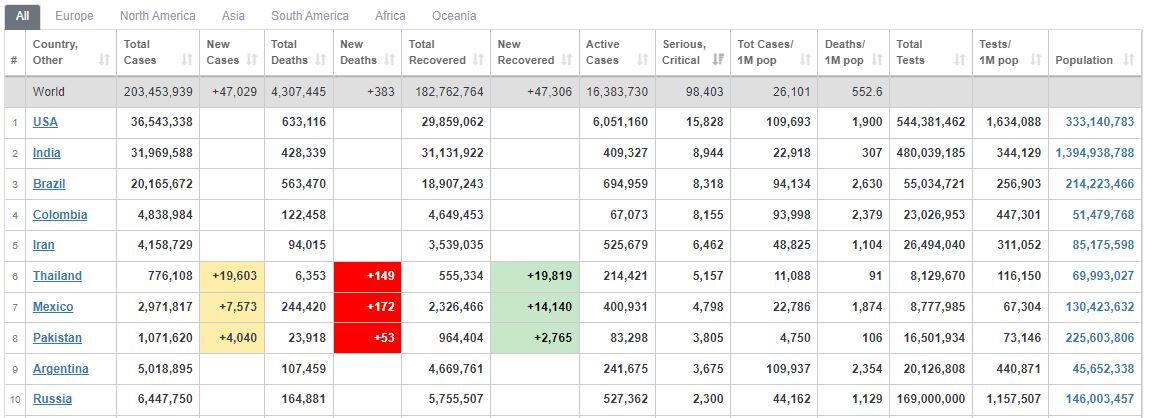The width and height of the screenshot is (1152, 418).
Task: Open the USA country link
Action: coord(45,122)
